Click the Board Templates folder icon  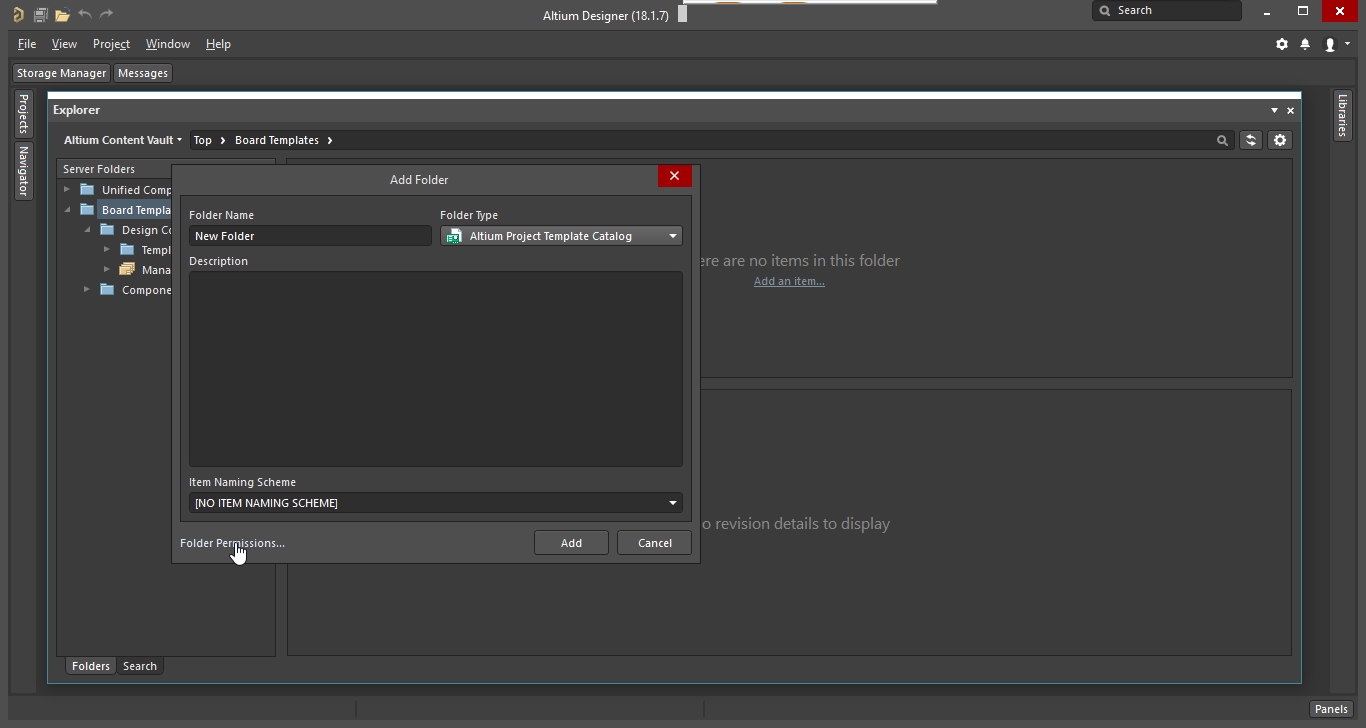click(87, 210)
